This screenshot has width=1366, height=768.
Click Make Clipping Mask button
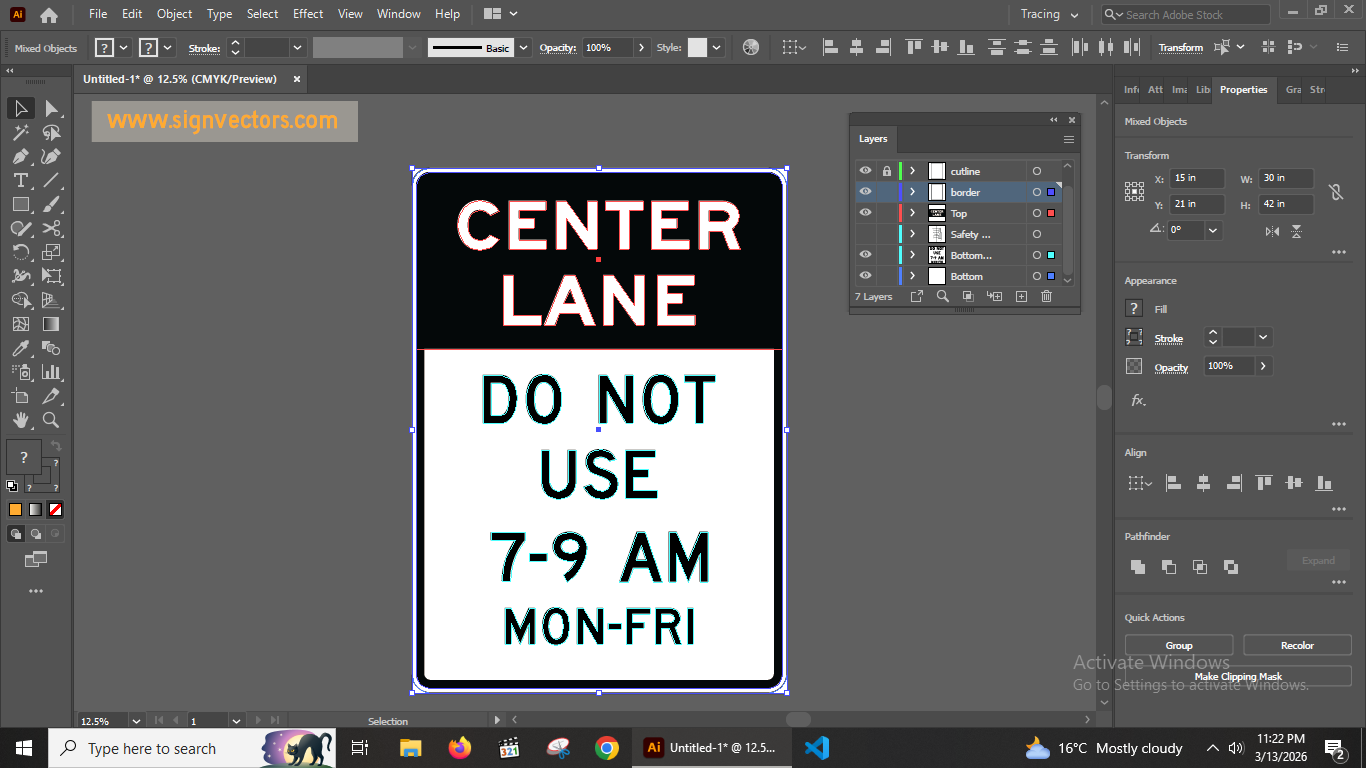1238,676
